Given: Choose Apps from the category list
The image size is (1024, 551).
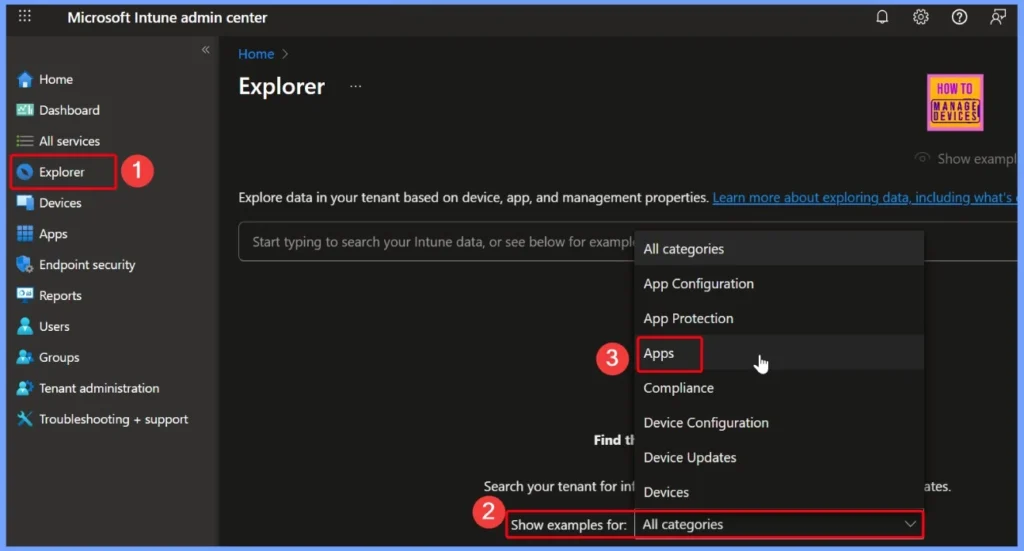Looking at the screenshot, I should [x=779, y=353].
